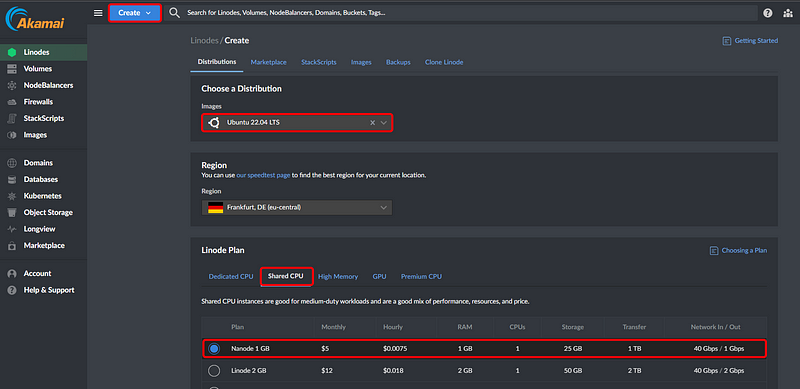This screenshot has width=800, height=389.
Task: Clear the Ubuntu 22.04 LTS image selection
Action: (372, 123)
